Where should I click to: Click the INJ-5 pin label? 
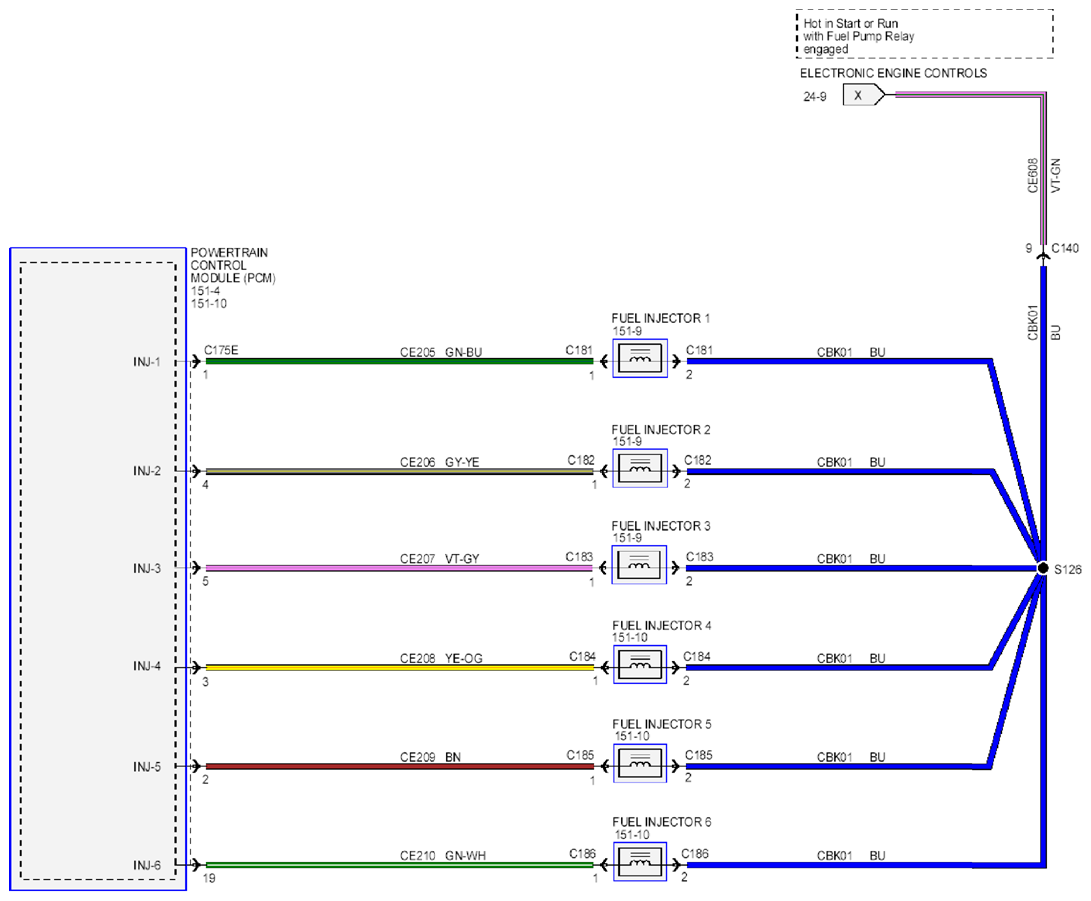tap(147, 767)
